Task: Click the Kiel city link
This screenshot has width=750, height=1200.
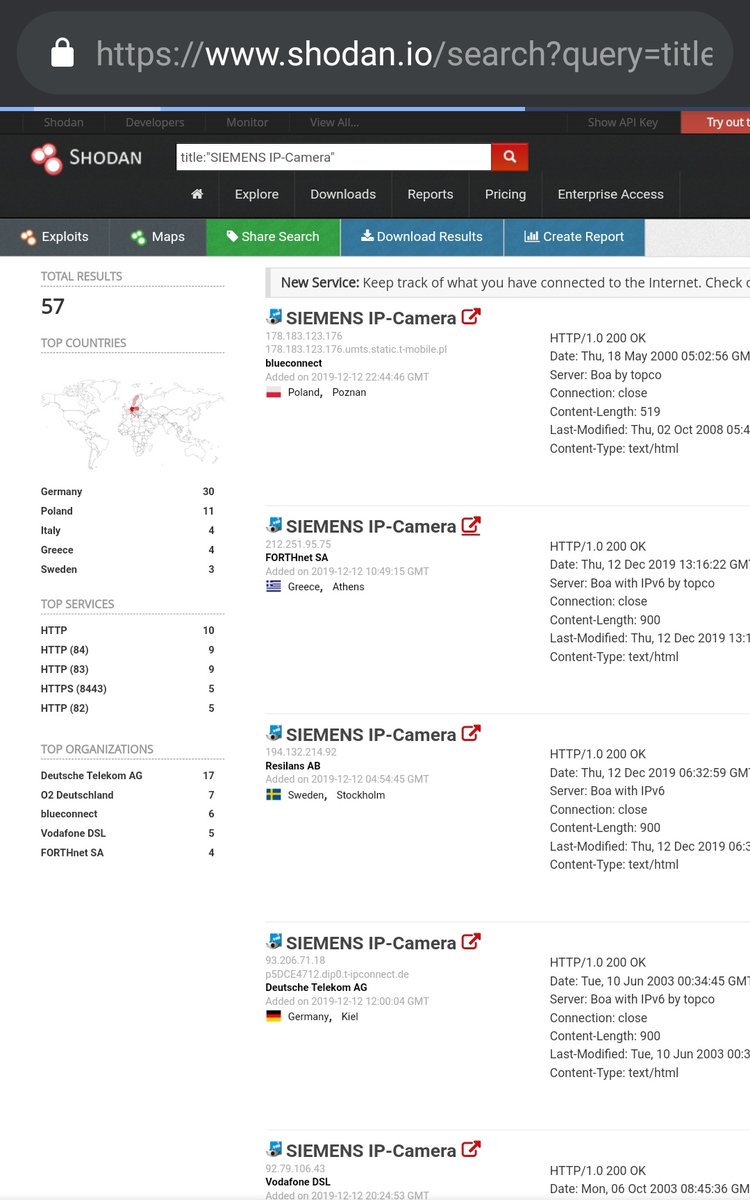Action: (349, 1016)
